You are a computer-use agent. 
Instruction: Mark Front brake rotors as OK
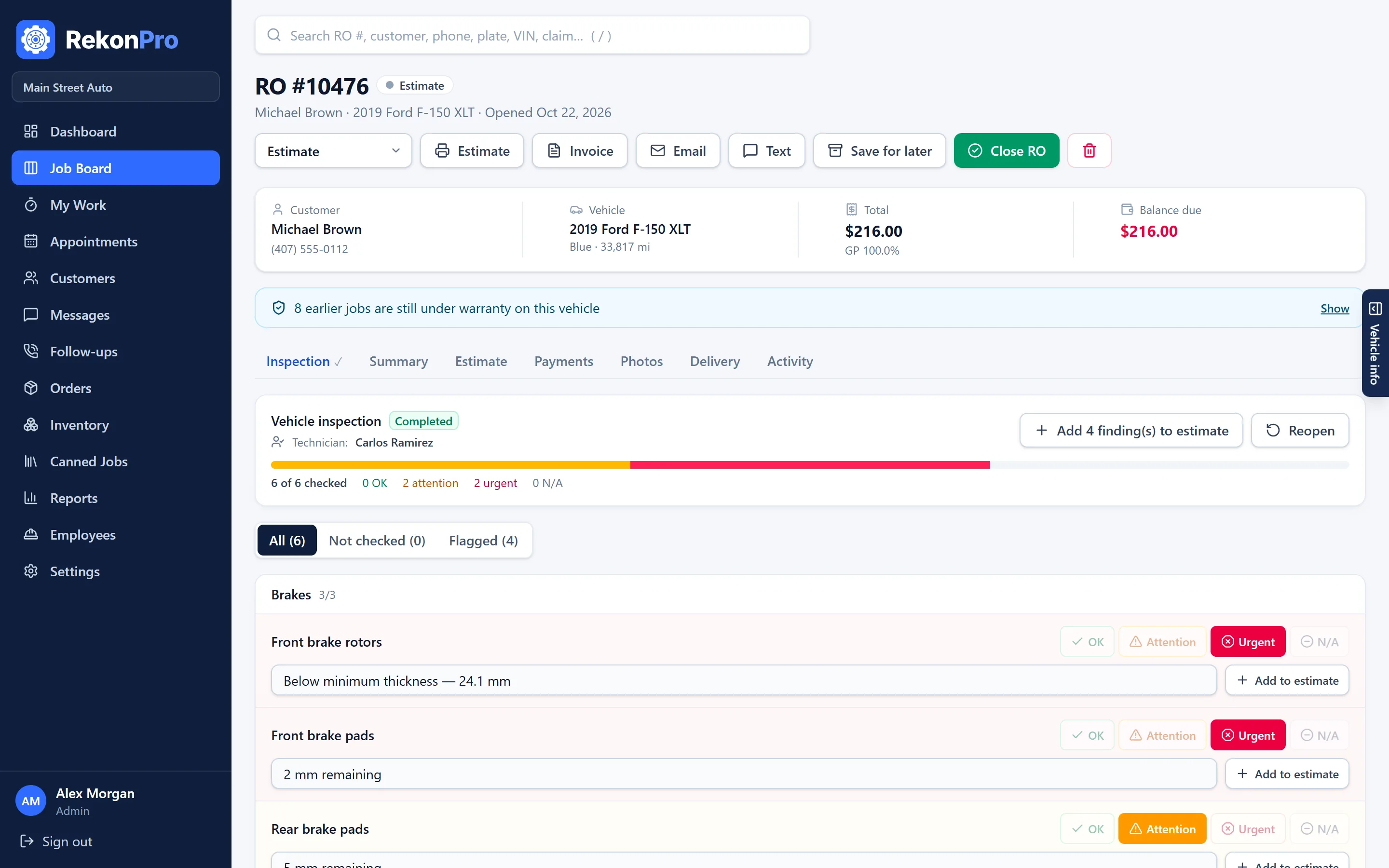point(1087,642)
